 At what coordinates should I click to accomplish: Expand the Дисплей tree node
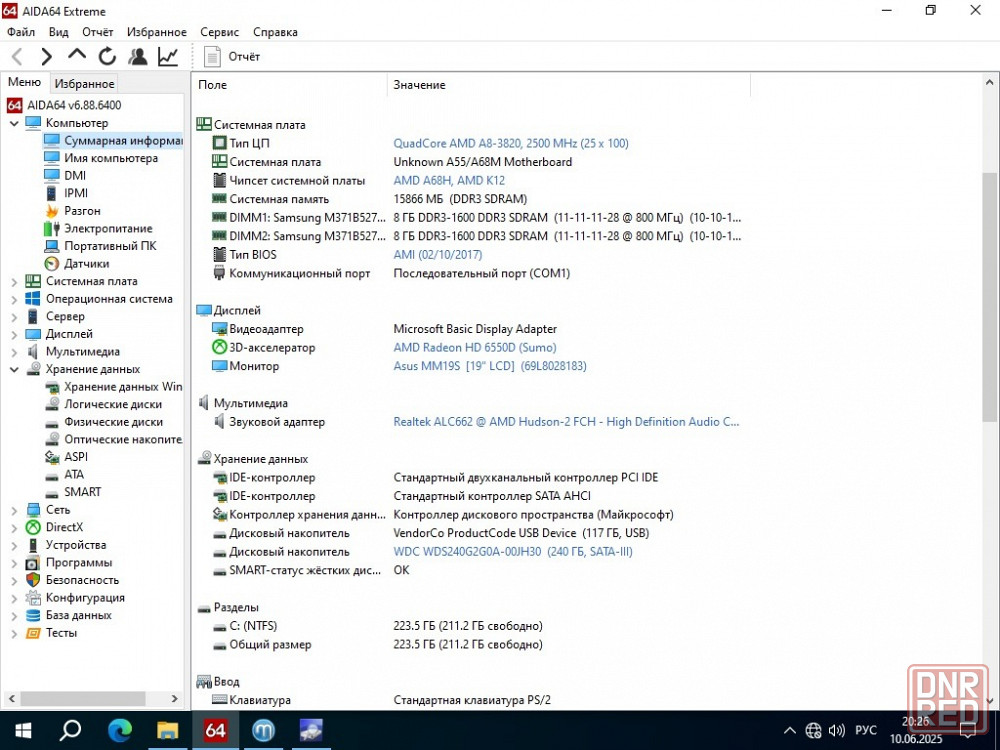coord(14,334)
